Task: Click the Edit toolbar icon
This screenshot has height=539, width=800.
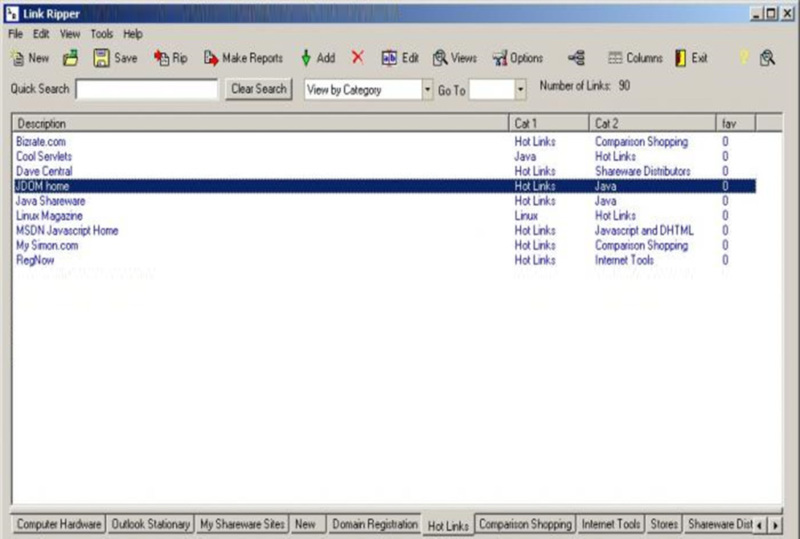Action: click(389, 58)
